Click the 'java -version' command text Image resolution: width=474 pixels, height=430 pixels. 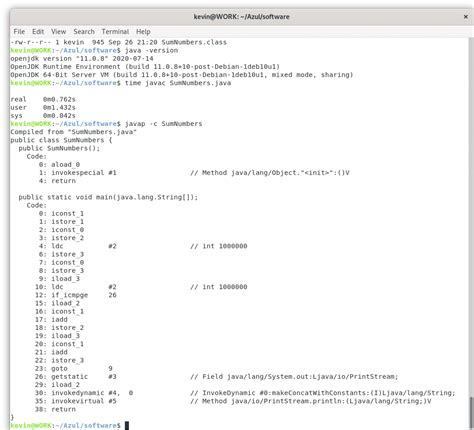click(x=151, y=50)
